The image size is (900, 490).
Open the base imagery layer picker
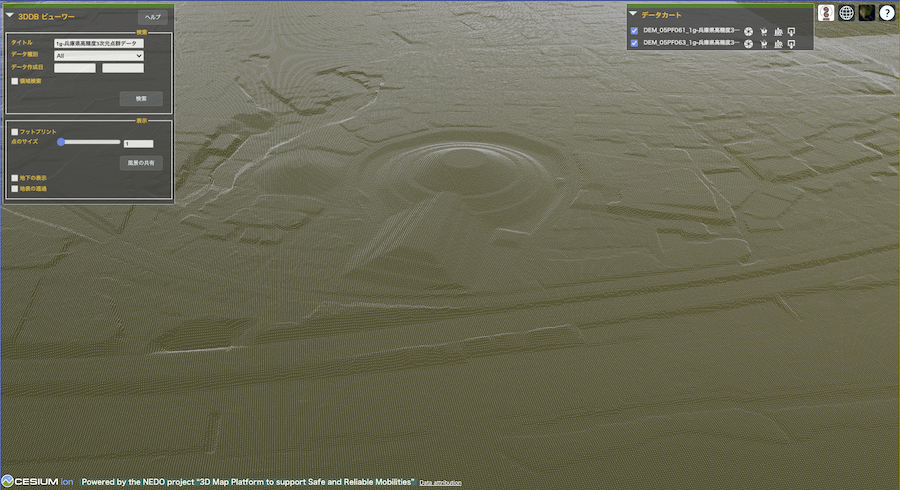867,13
